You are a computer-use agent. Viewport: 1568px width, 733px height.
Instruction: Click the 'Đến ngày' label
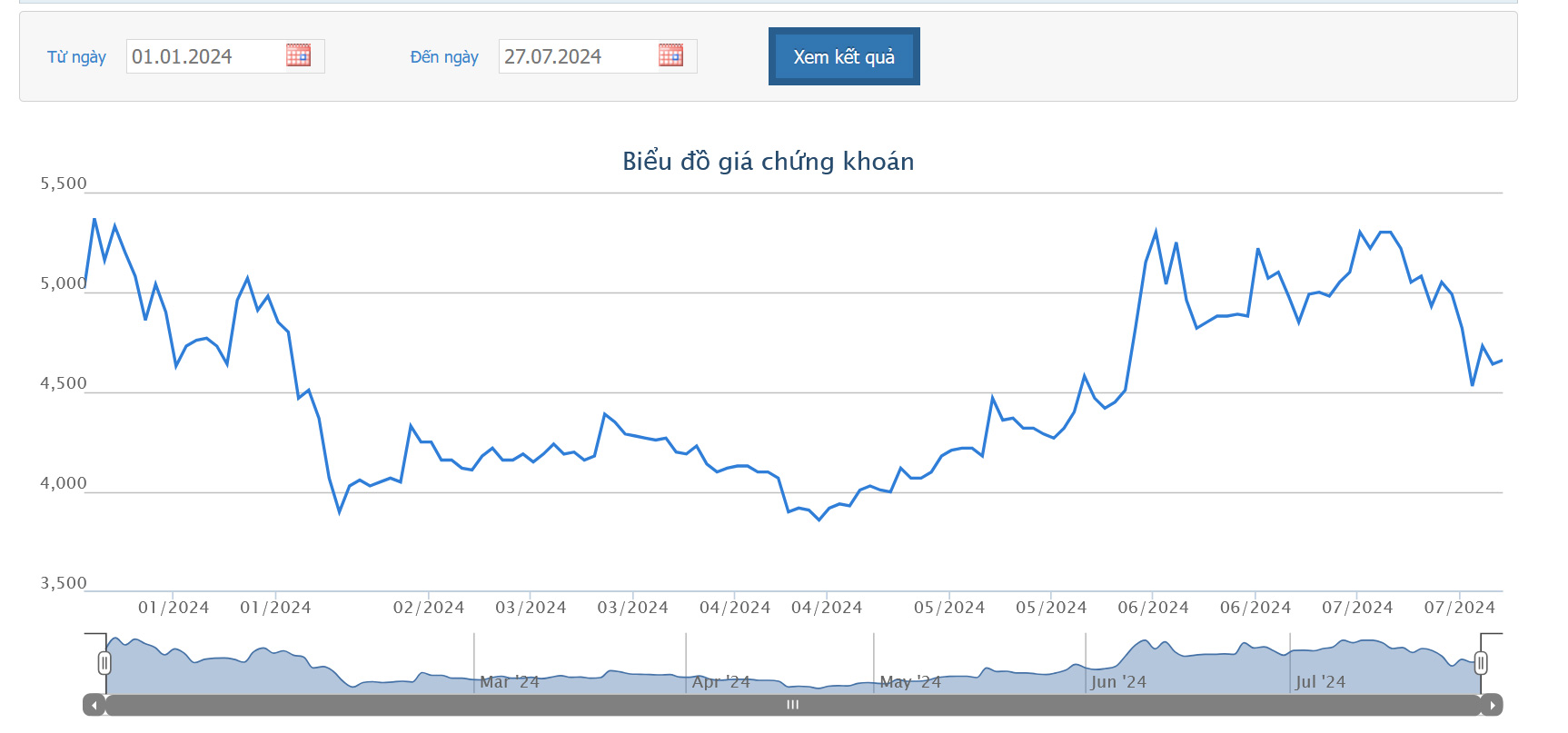[x=443, y=57]
